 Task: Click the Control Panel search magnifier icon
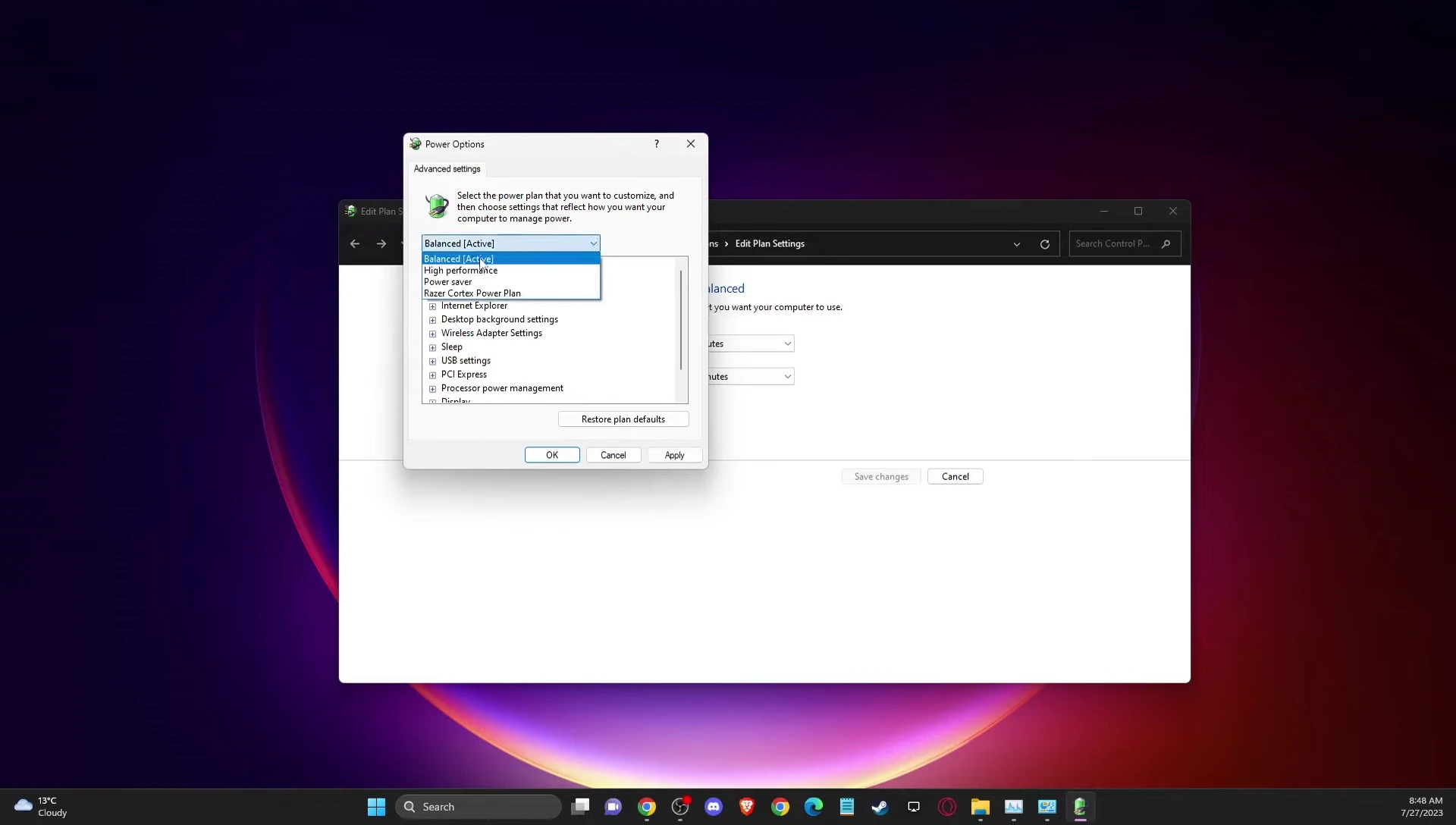(x=1166, y=244)
